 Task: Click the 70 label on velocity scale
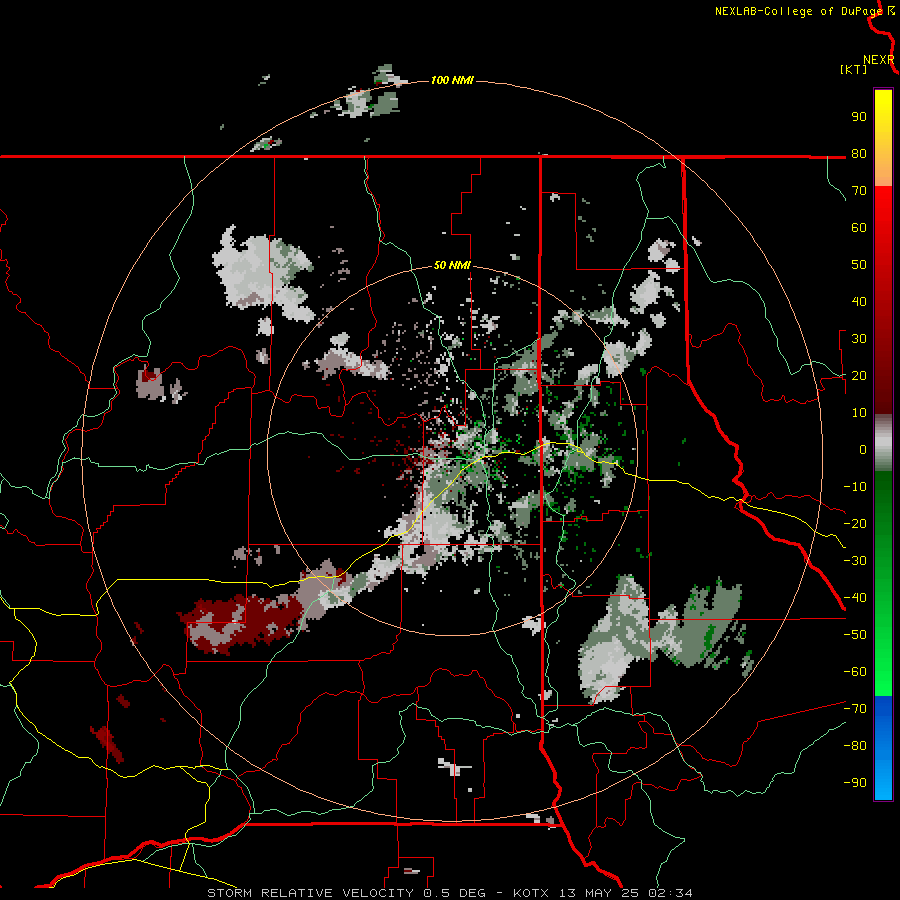click(859, 191)
